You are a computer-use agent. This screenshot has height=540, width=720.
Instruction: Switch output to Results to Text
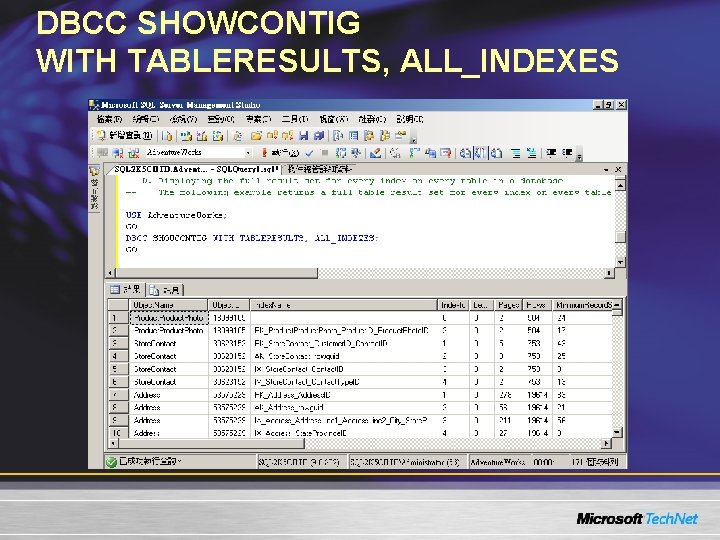click(x=465, y=152)
